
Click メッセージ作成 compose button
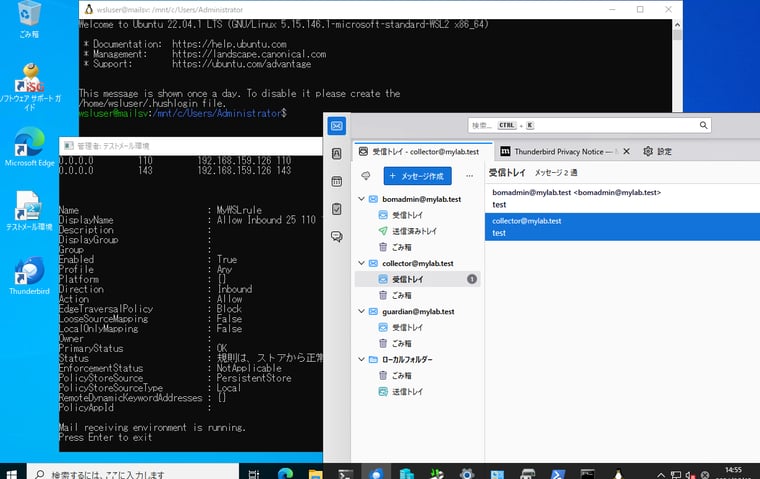[417, 176]
